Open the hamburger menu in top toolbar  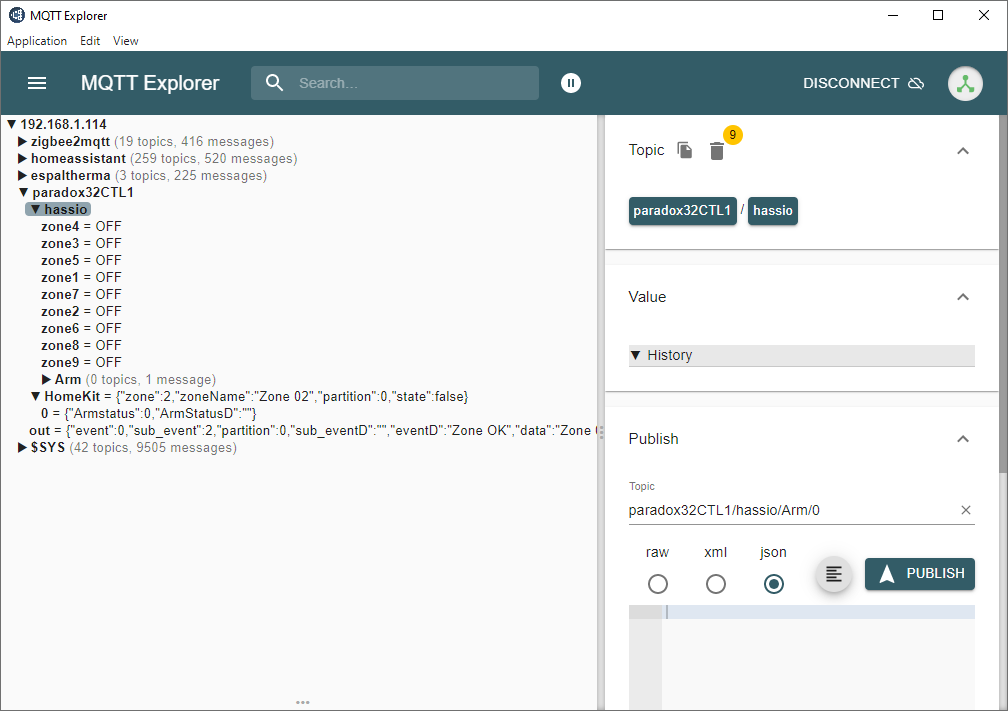[37, 83]
